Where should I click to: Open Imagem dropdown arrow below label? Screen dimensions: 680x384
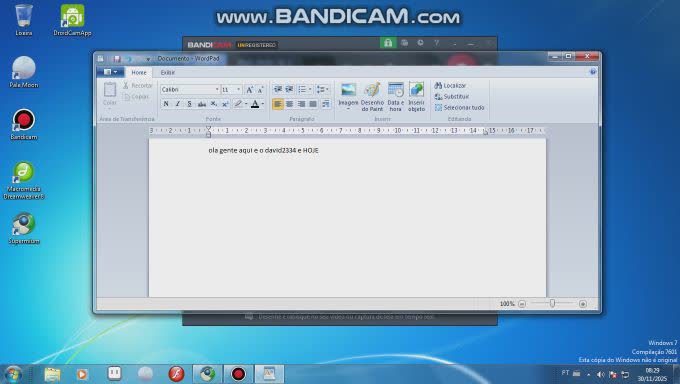(x=348, y=109)
